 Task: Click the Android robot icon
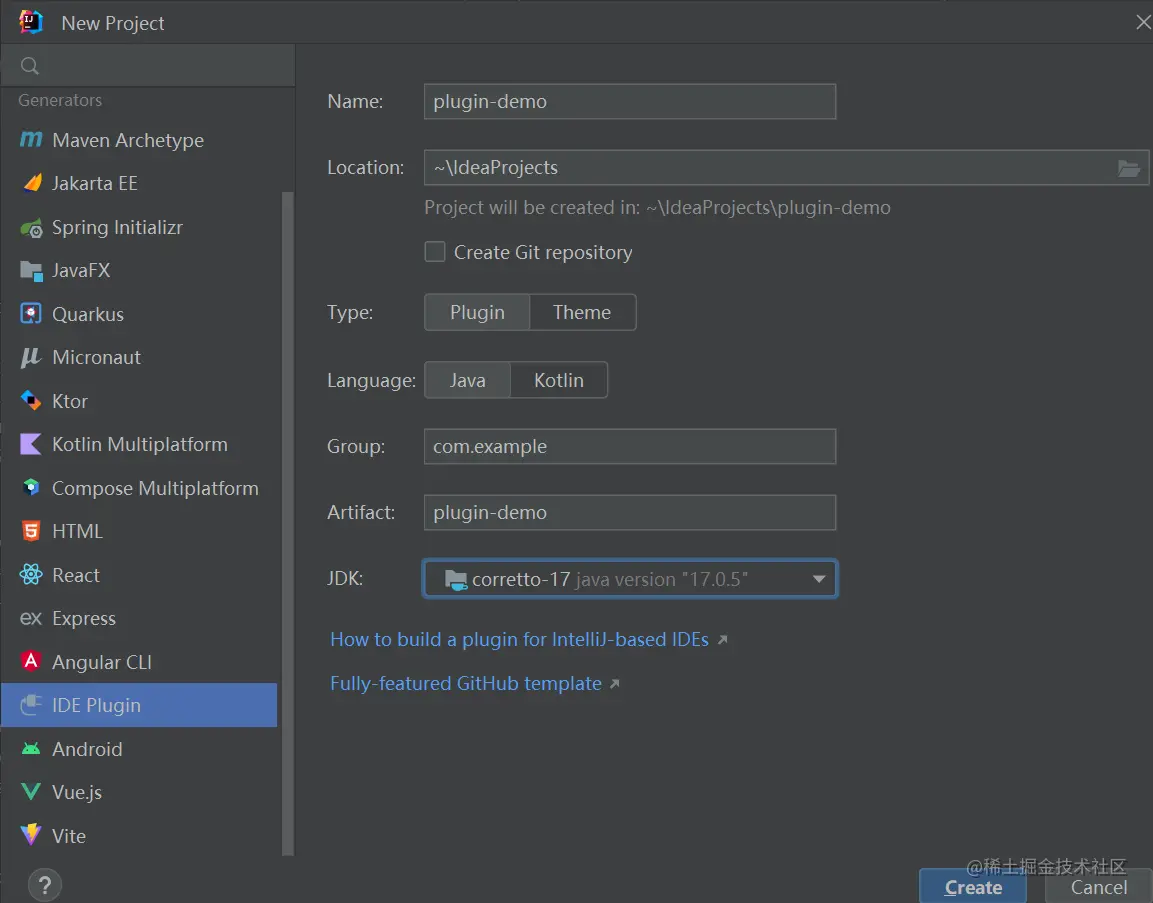tap(31, 749)
